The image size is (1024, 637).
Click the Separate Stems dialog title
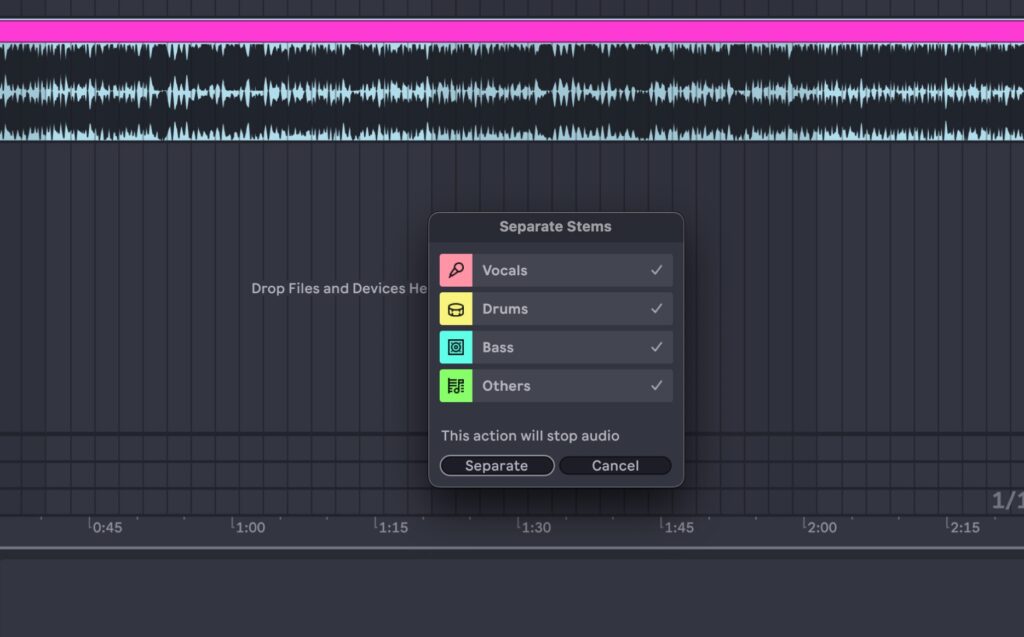(555, 227)
